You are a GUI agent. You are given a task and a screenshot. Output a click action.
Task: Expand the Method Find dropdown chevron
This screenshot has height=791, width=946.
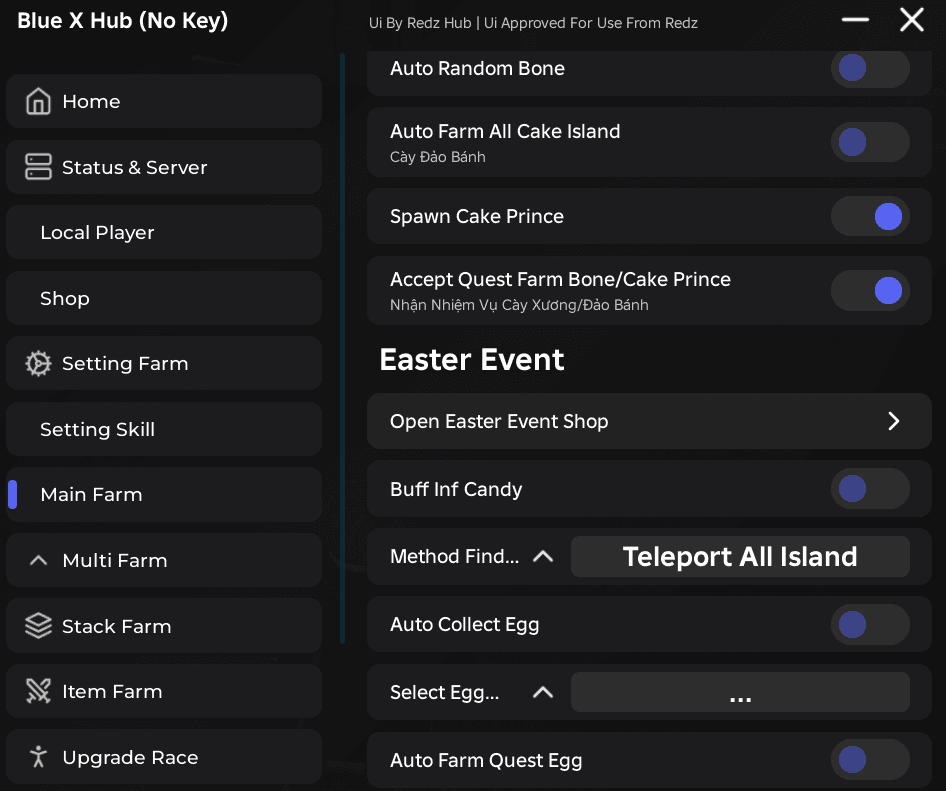(543, 557)
